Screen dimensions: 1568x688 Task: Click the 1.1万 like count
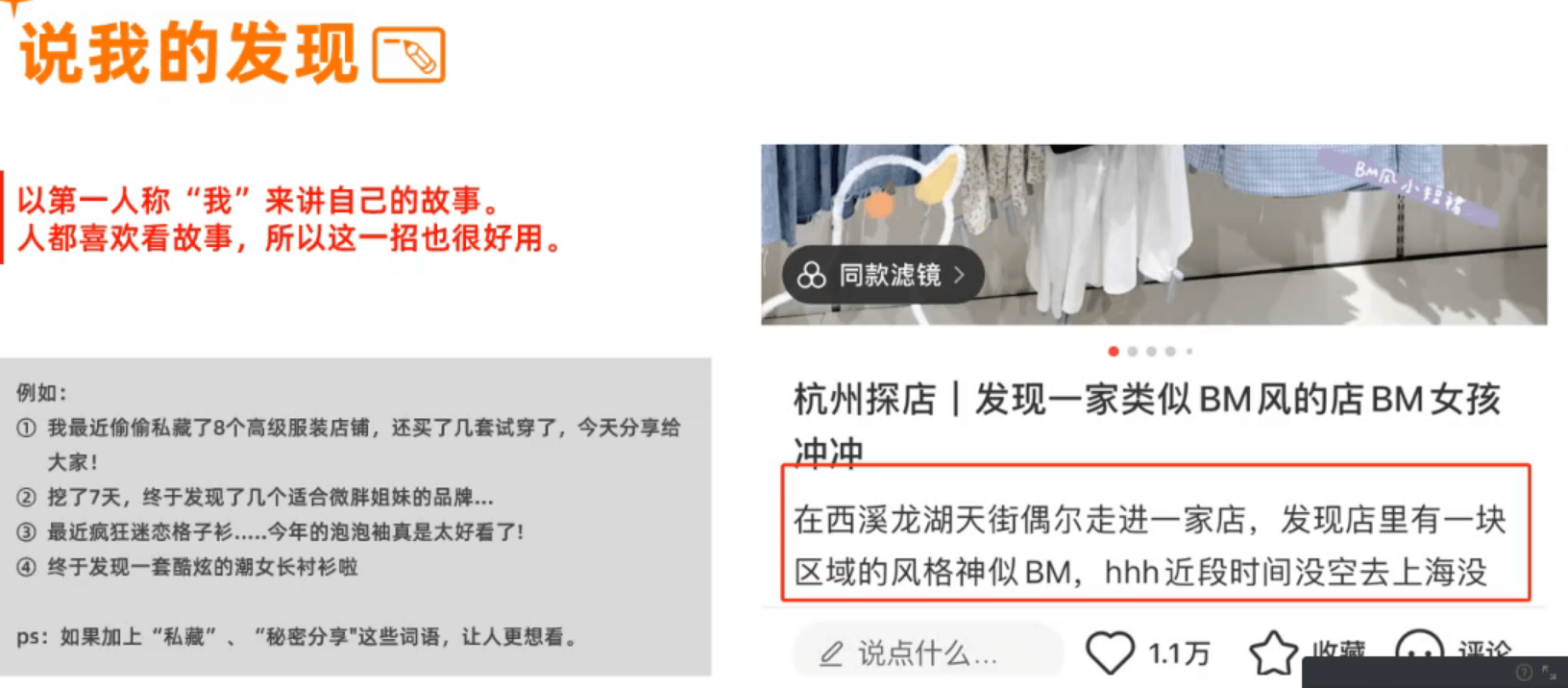pos(1179,654)
